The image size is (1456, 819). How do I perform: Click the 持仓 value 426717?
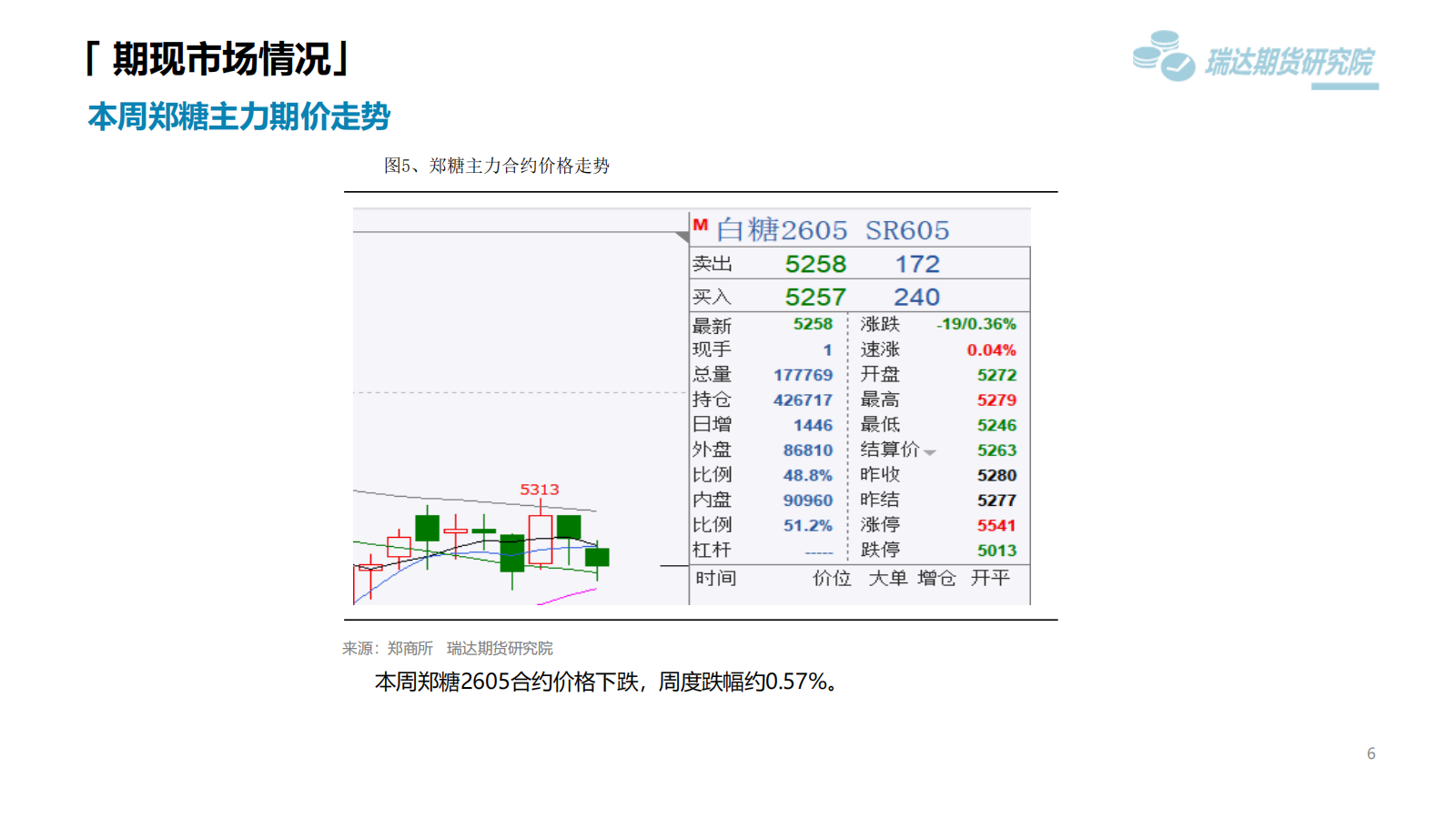click(803, 399)
